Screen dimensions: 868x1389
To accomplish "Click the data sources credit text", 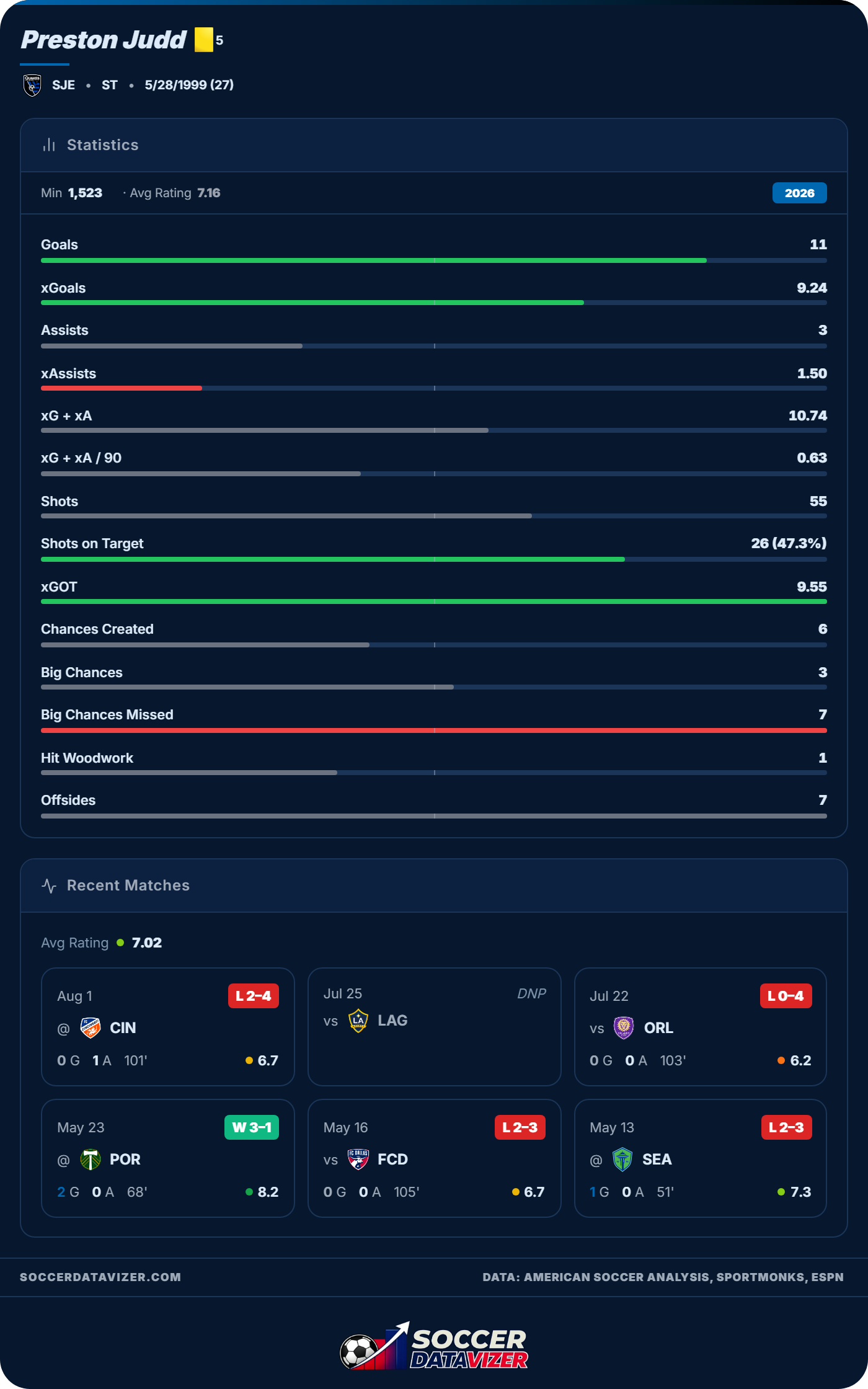I will pos(663,1277).
